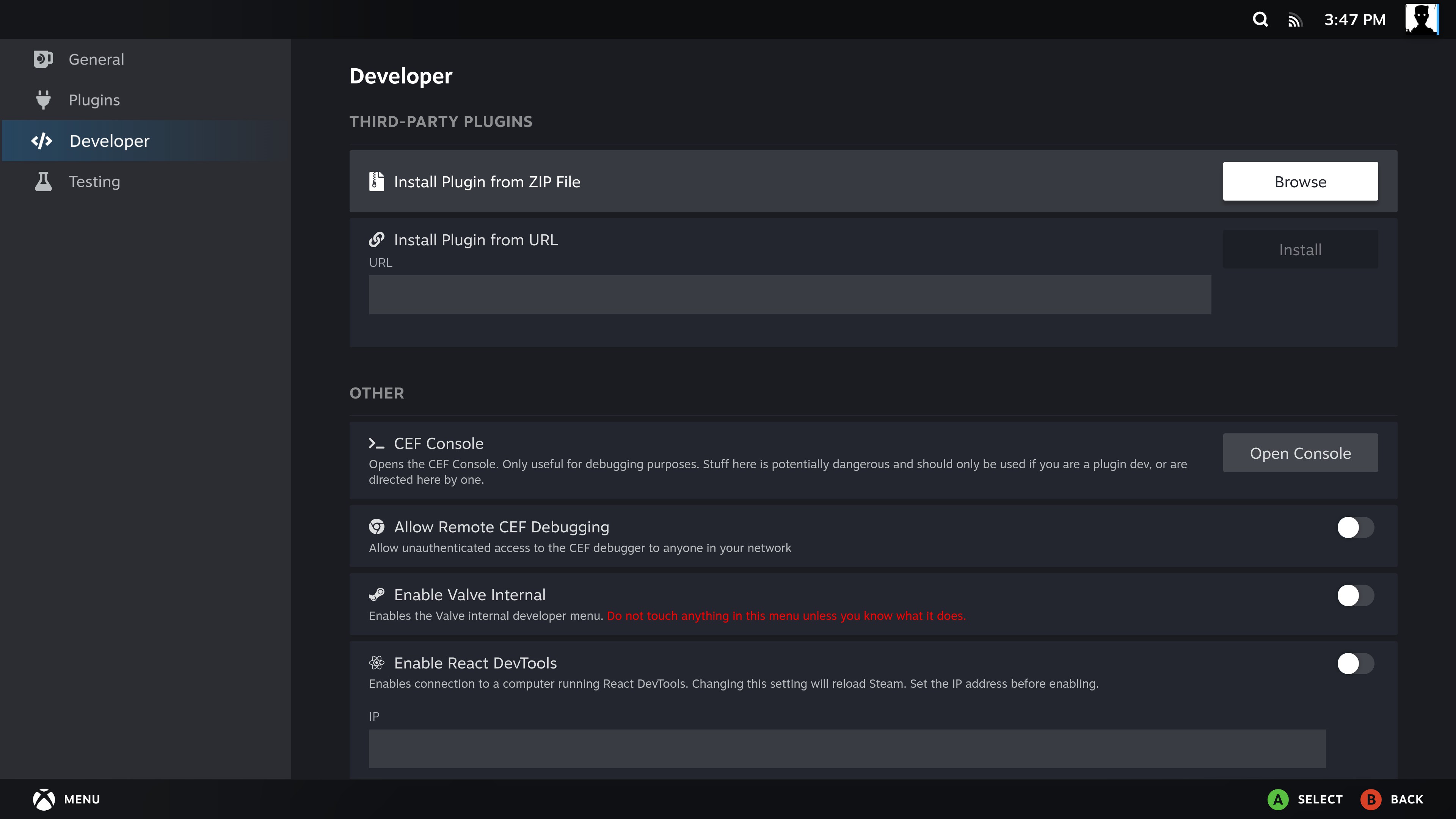Image resolution: width=1456 pixels, height=819 pixels.
Task: Open the search magnifier icon
Action: (1260, 19)
